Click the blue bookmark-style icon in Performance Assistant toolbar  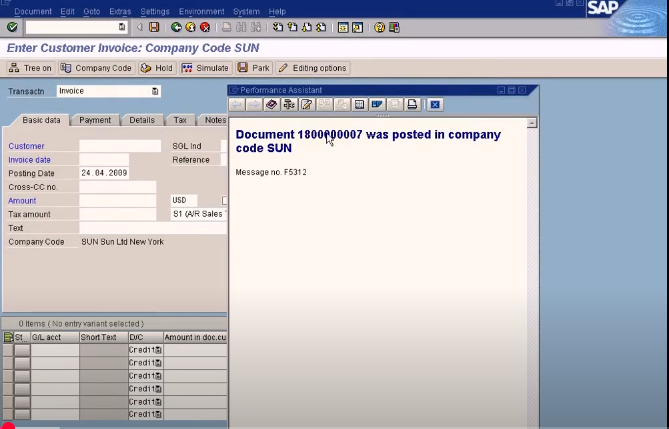377,105
